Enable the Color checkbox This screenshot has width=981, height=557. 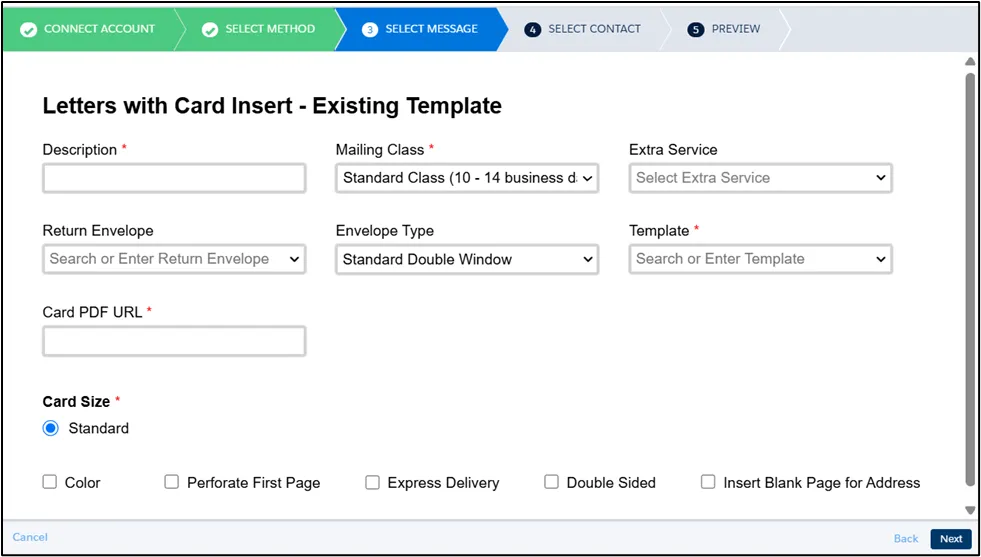50,482
